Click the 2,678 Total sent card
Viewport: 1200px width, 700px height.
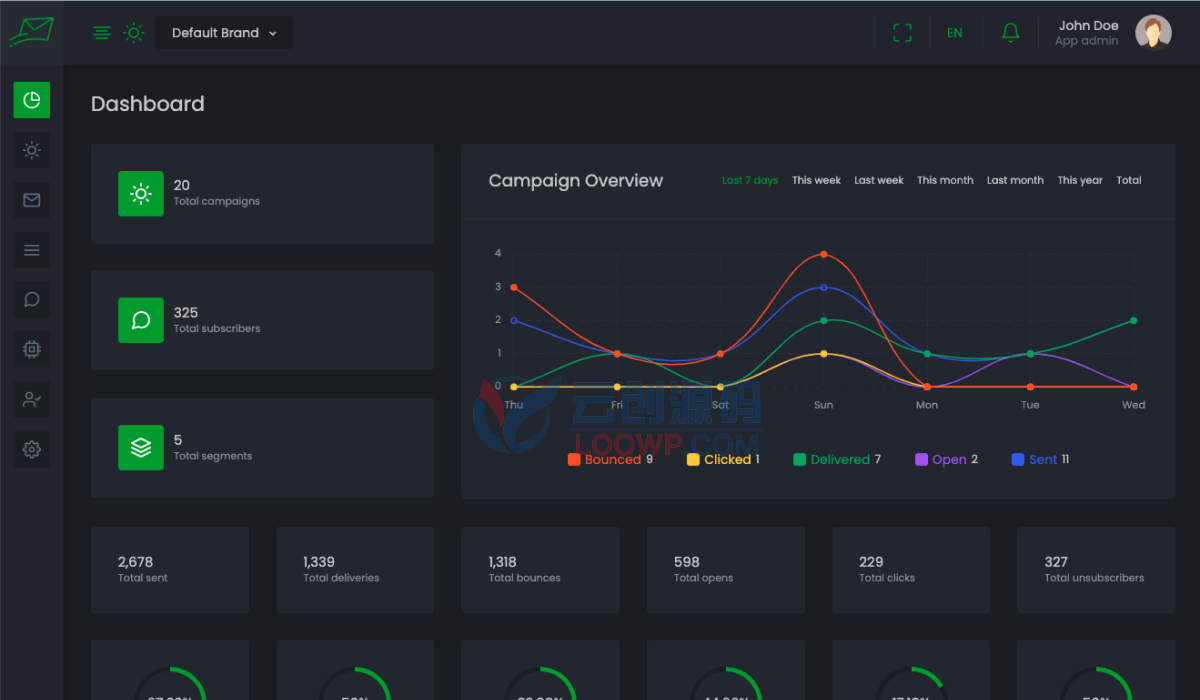pos(170,570)
